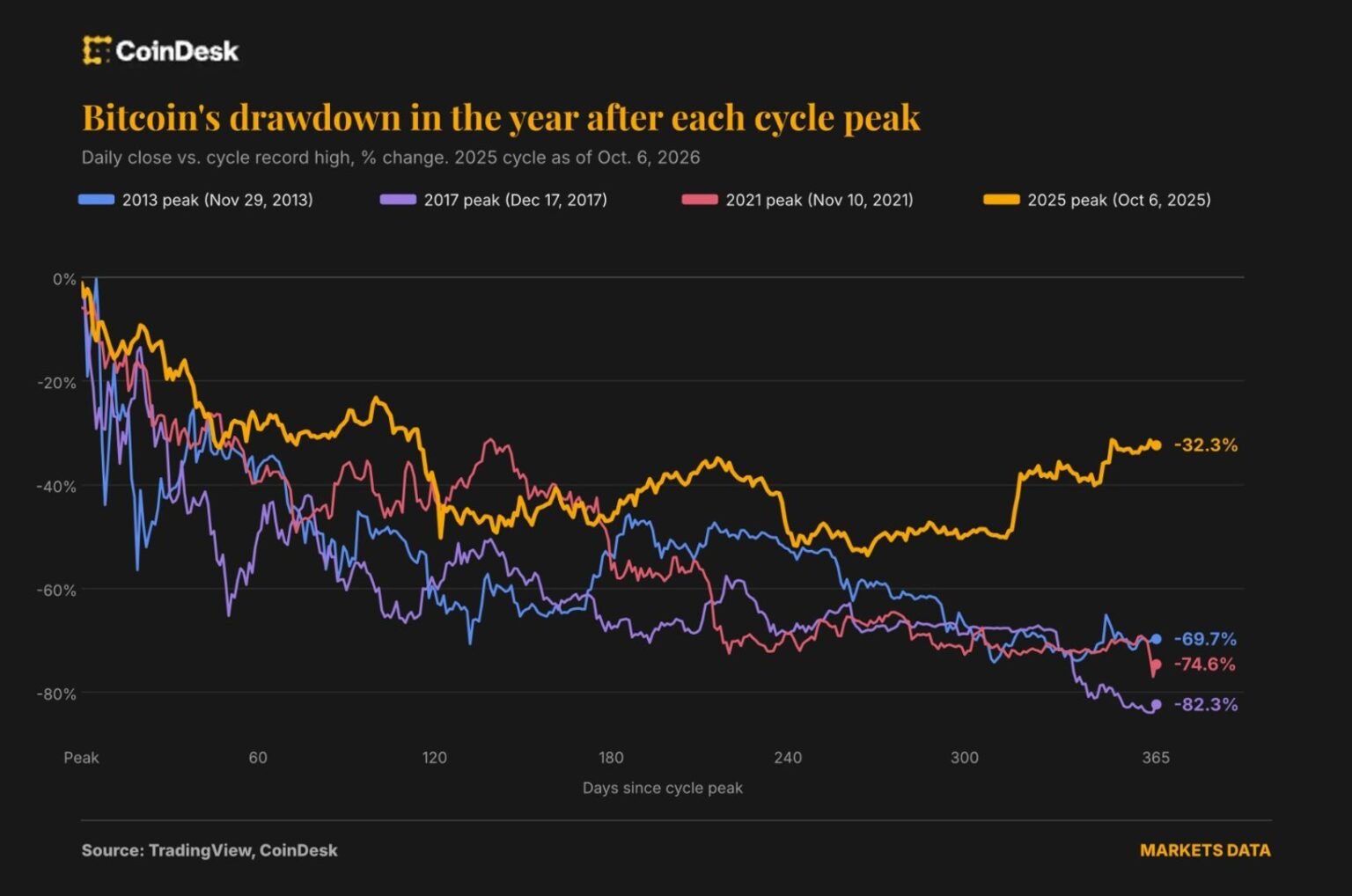Click the -82.3% end label

click(1206, 705)
